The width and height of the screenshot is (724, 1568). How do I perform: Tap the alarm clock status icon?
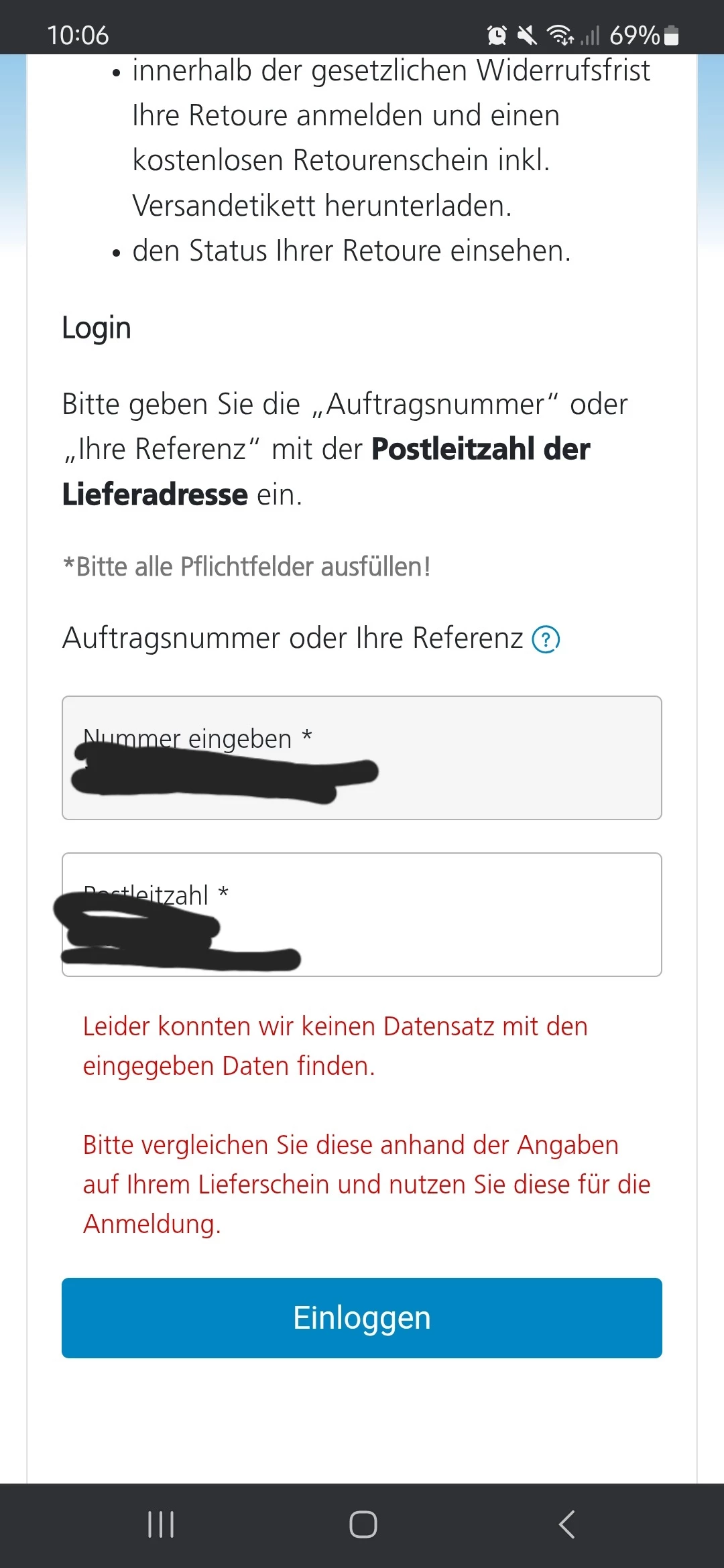497,35
